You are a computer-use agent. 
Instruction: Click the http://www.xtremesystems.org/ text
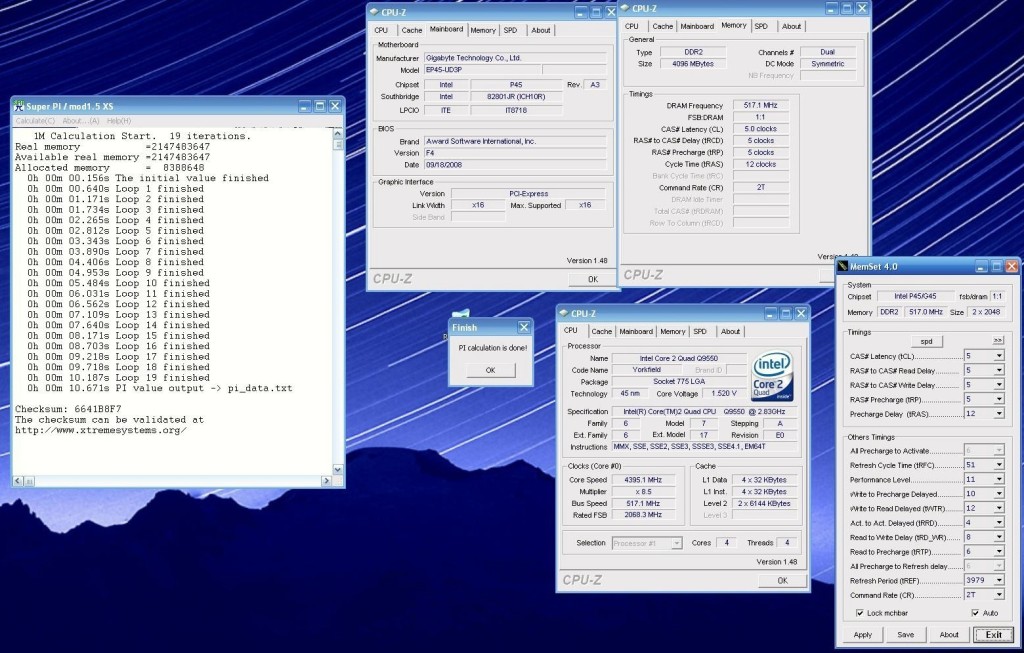101,430
